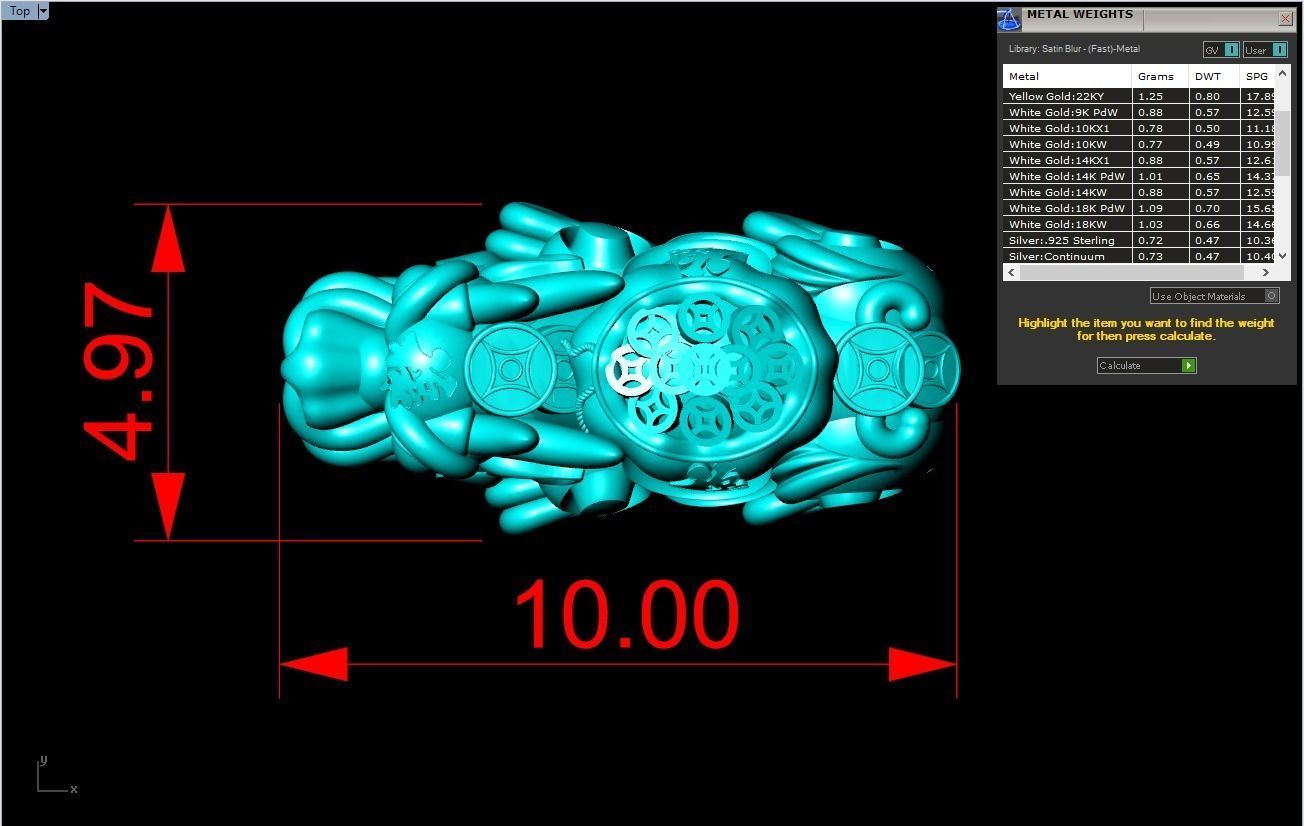Image resolution: width=1304 pixels, height=826 pixels.
Task: Select Silver:Continuum row
Action: click(x=1139, y=256)
